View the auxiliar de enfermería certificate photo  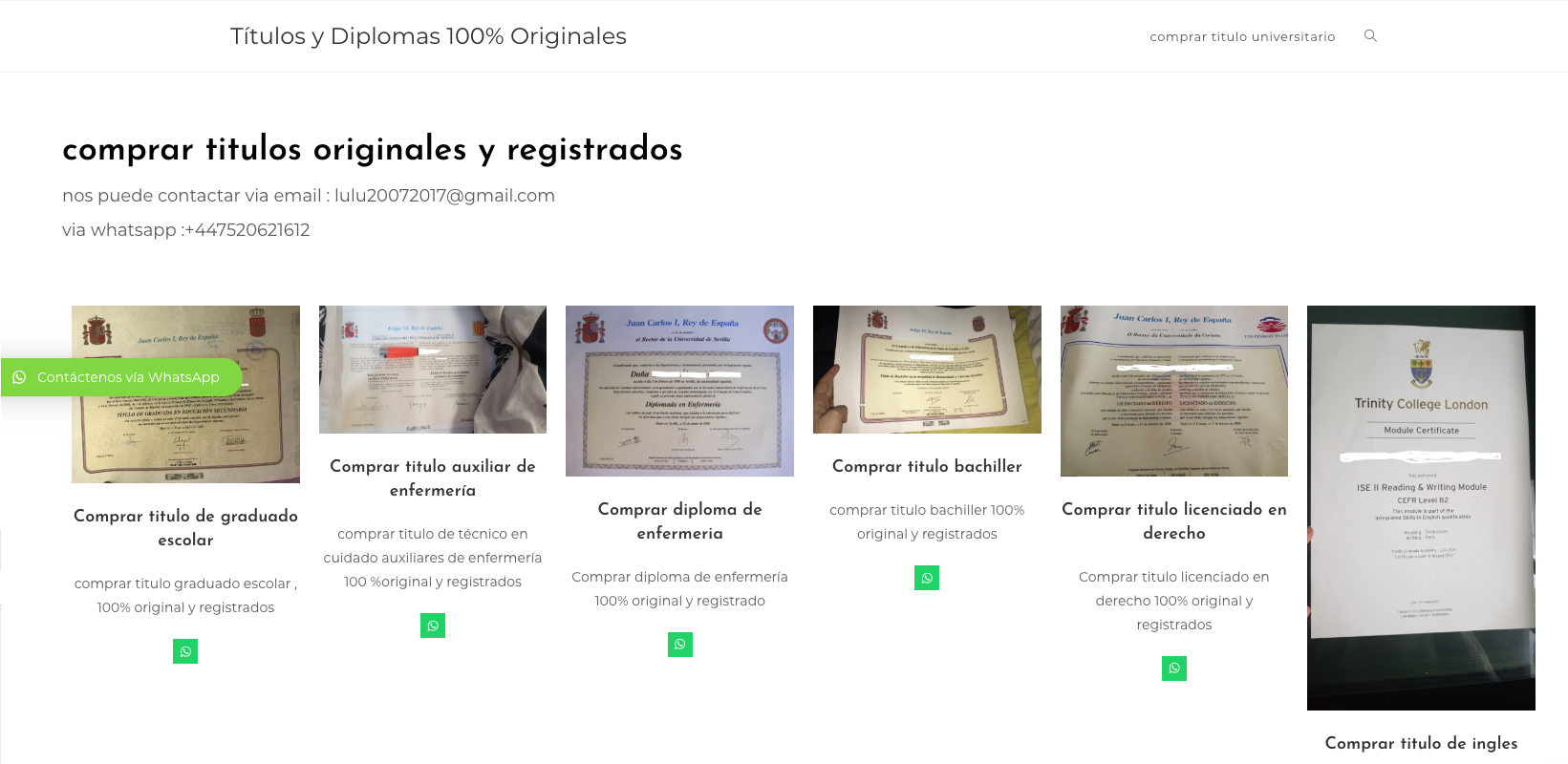(433, 370)
